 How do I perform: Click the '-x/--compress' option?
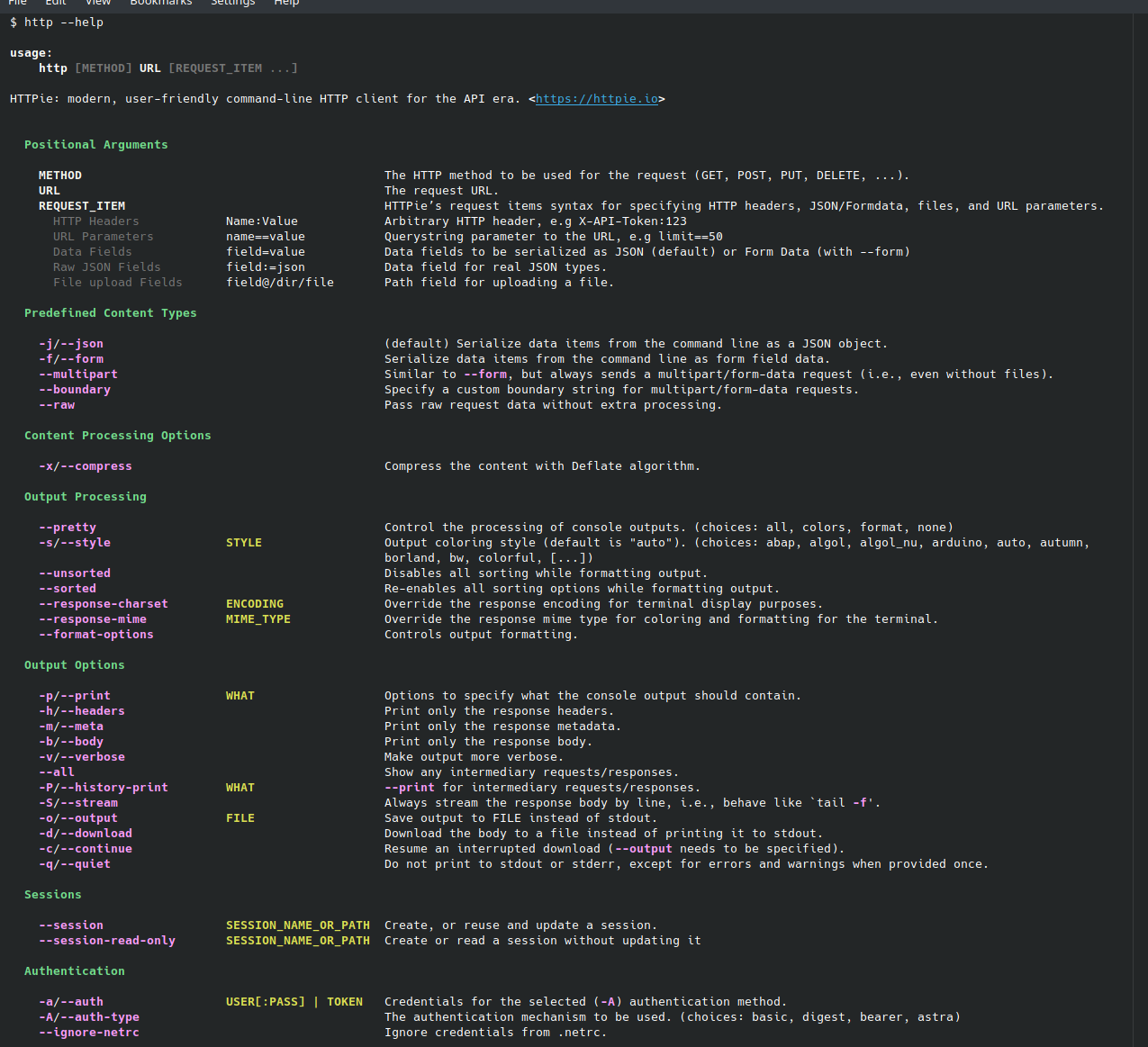tap(86, 466)
